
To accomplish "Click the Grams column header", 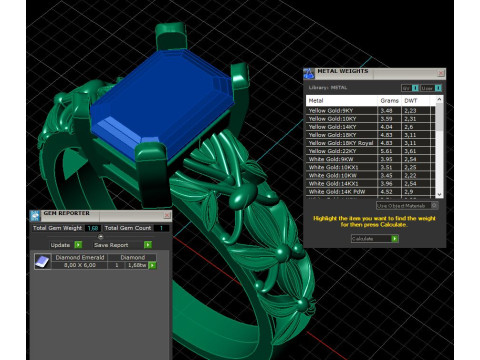I will 389,101.
